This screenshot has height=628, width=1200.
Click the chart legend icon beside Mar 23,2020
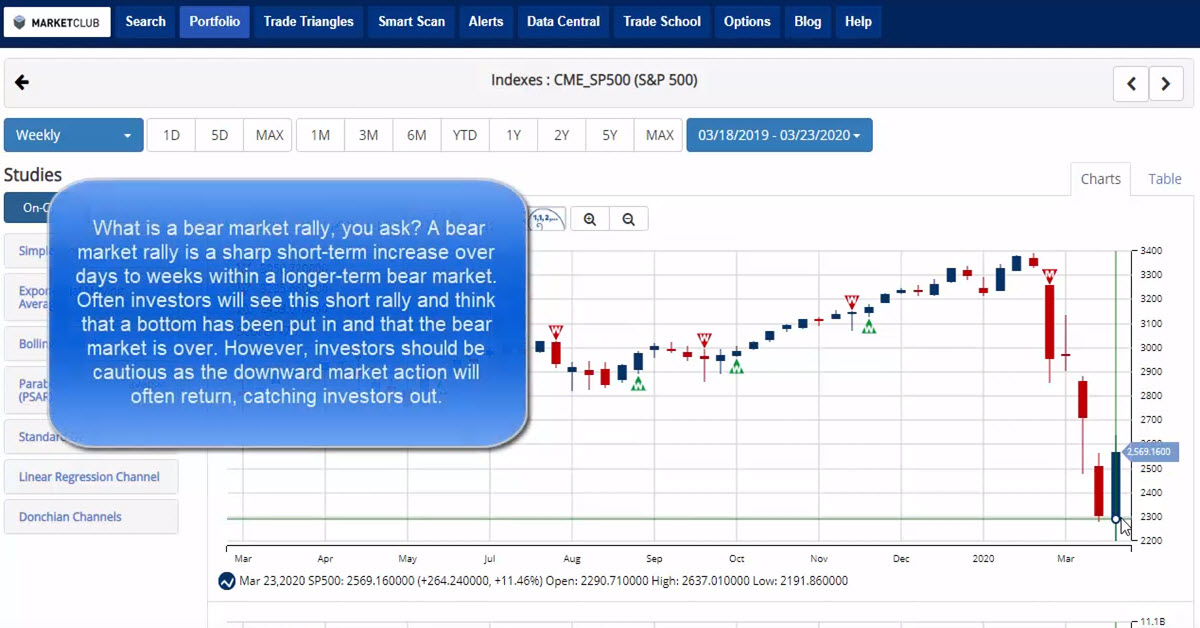pos(226,580)
